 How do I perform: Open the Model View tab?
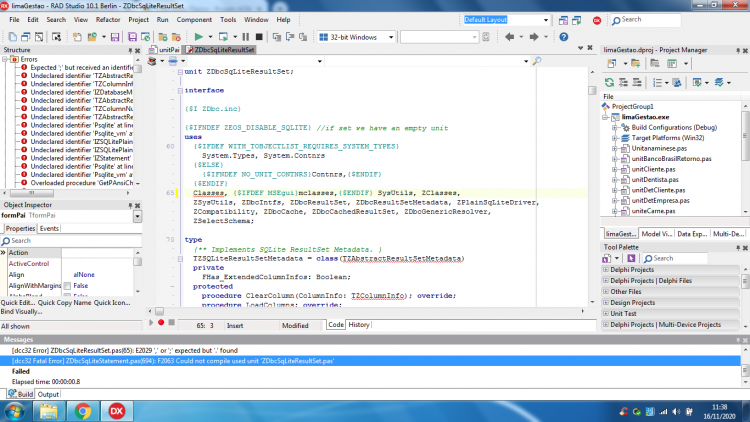[x=656, y=234]
